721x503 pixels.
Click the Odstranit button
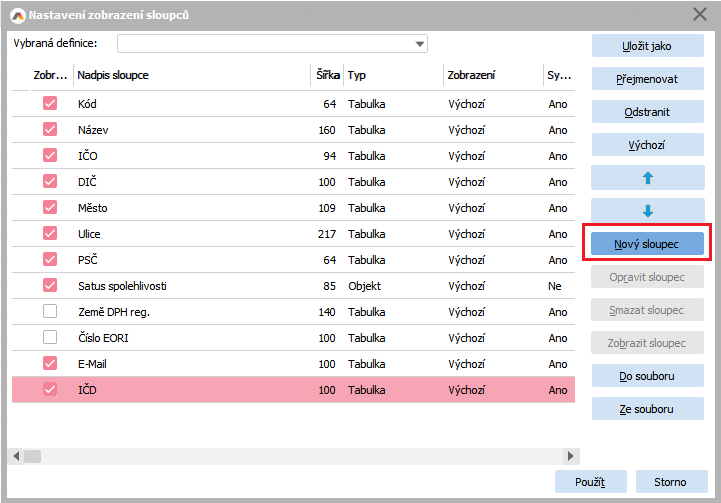647,112
